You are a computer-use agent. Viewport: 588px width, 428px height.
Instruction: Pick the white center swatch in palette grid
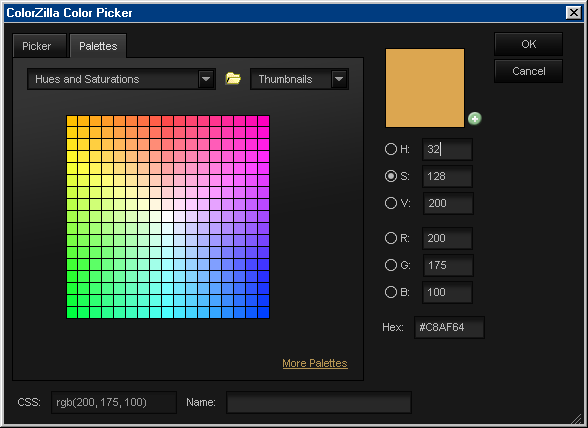pos(168,216)
